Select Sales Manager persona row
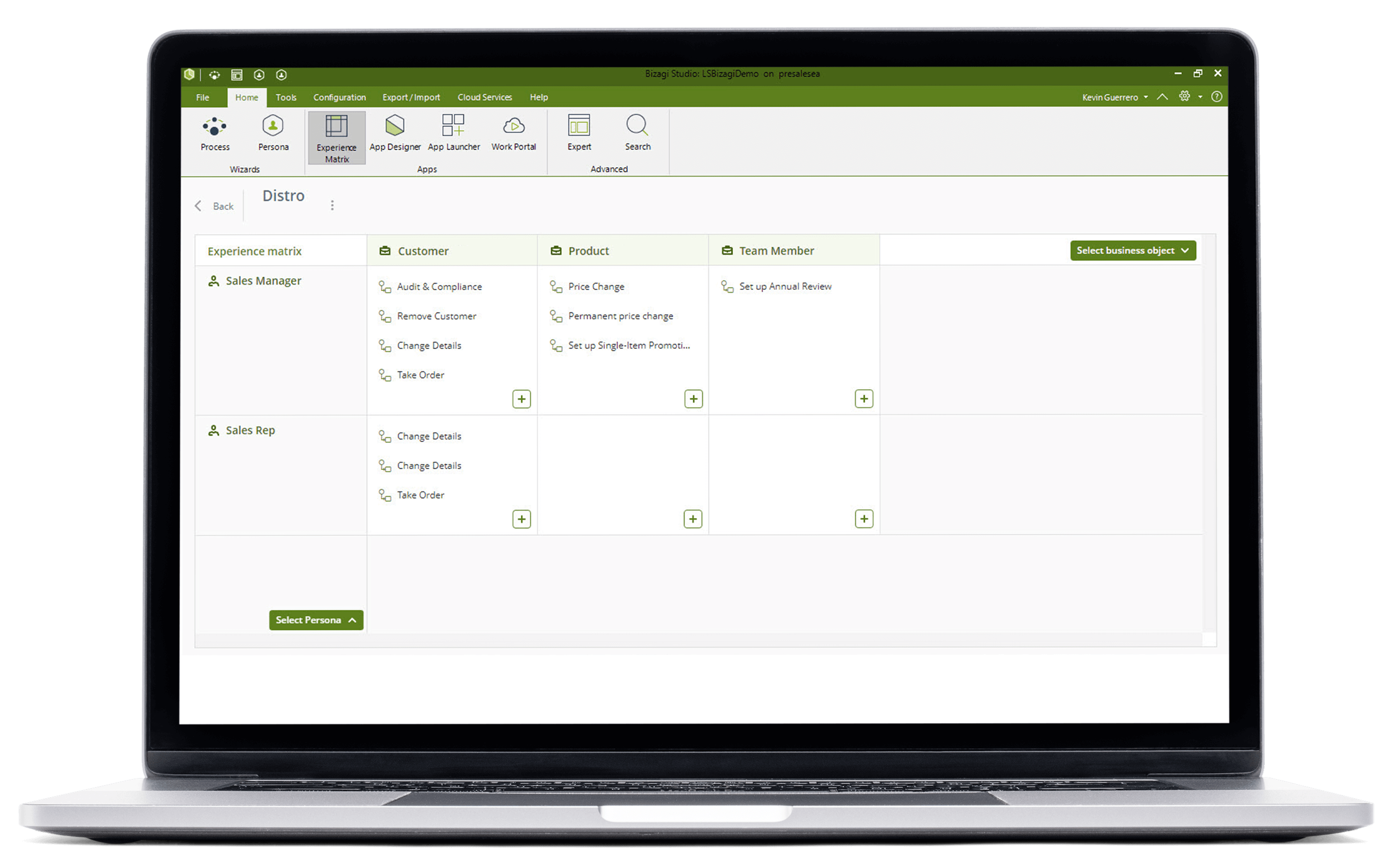Viewport: 1398px width, 868px height. click(x=258, y=280)
